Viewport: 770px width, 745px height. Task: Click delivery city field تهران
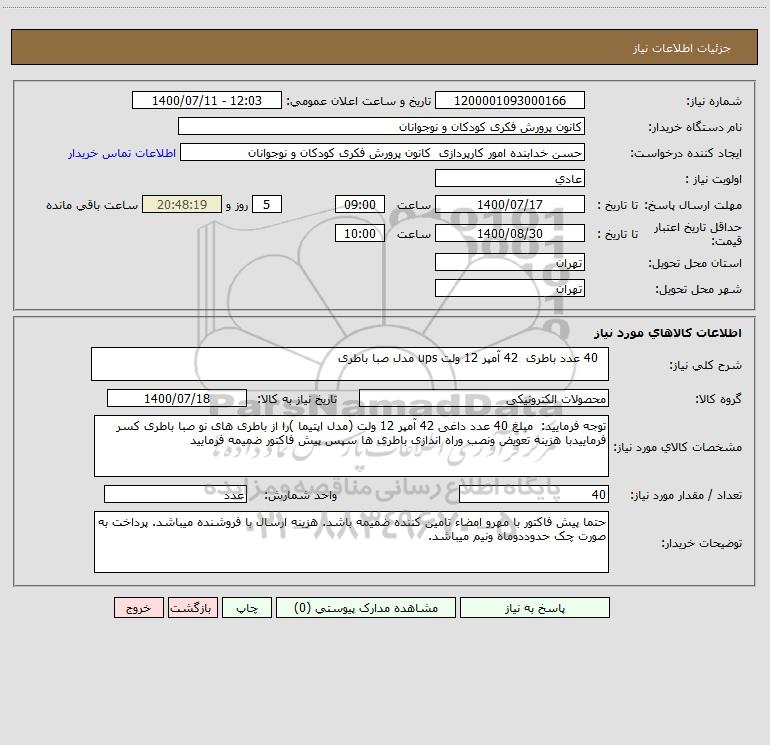point(510,288)
